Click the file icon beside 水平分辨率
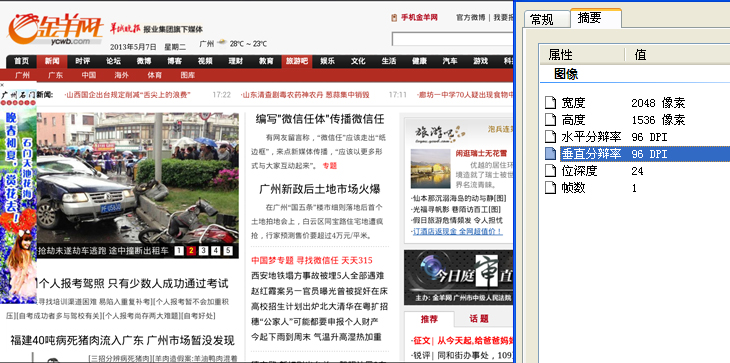 (550, 137)
